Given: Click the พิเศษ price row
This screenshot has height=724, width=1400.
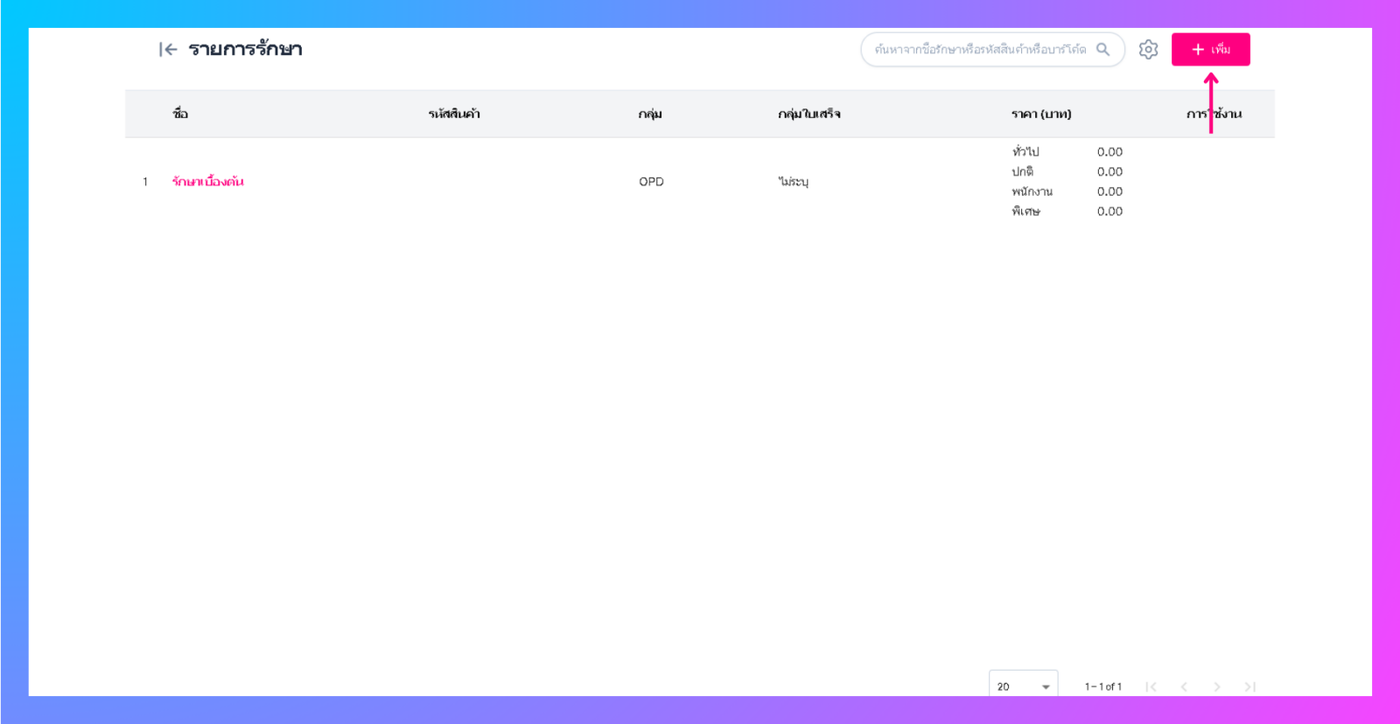Looking at the screenshot, I should [x=1067, y=211].
